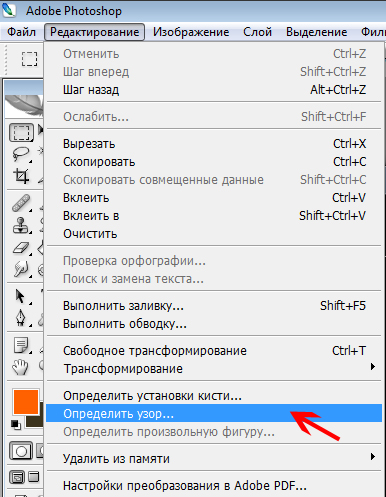Select the Lasso tool
This screenshot has width=386, height=497.
(21, 154)
